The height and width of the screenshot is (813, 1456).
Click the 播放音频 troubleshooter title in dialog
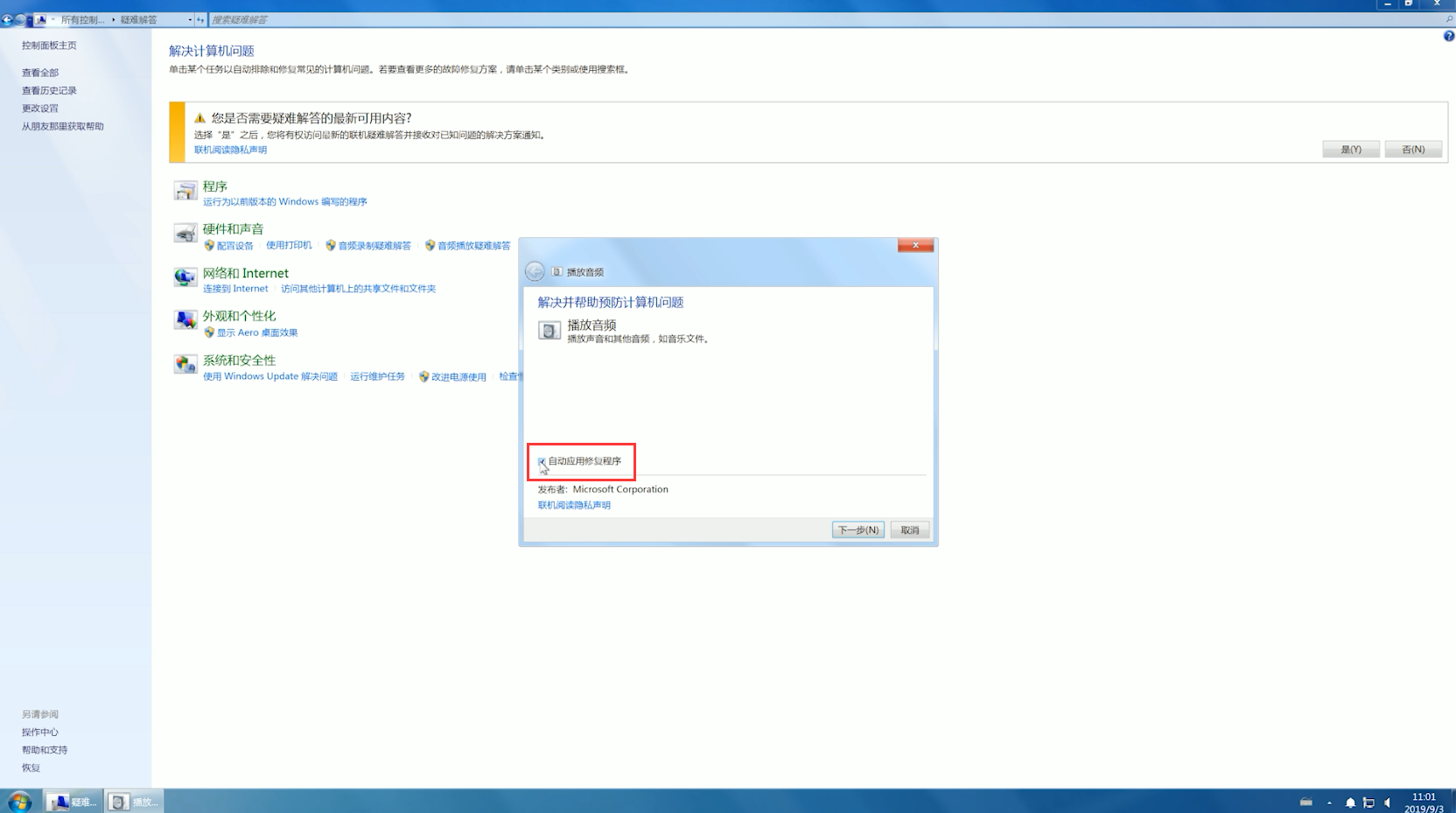591,325
